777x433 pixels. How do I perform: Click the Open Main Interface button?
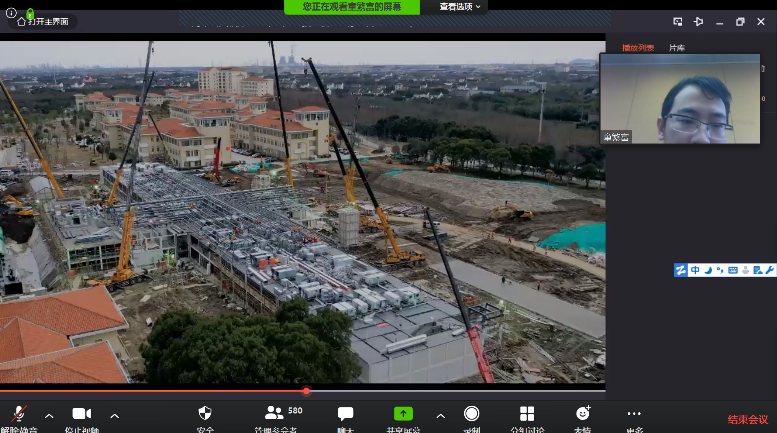(43, 22)
